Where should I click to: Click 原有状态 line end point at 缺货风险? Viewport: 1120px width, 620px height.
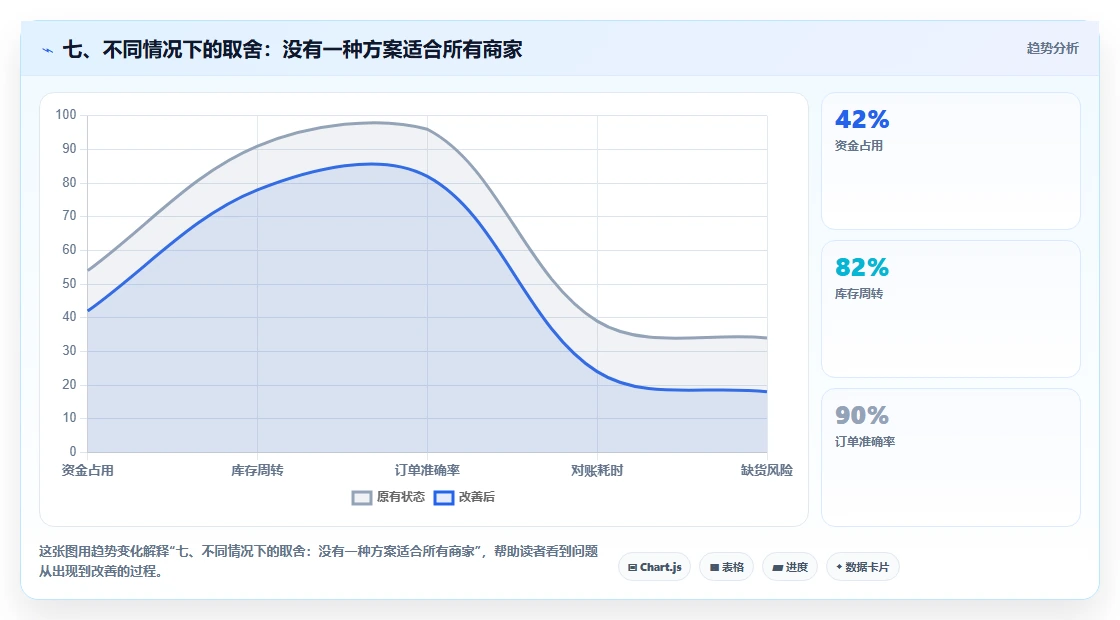(x=766, y=338)
